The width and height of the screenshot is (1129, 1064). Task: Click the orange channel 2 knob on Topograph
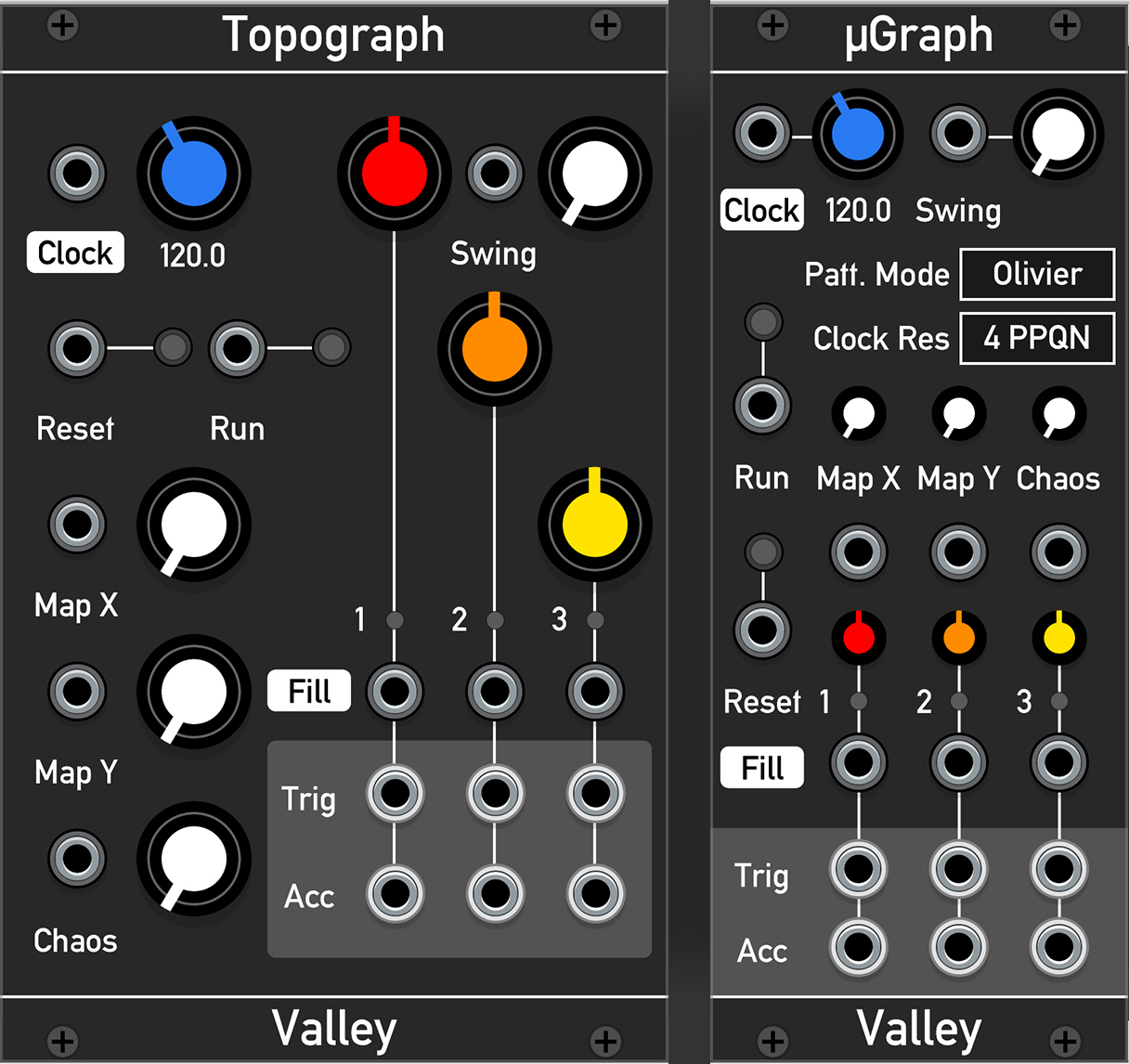494,349
